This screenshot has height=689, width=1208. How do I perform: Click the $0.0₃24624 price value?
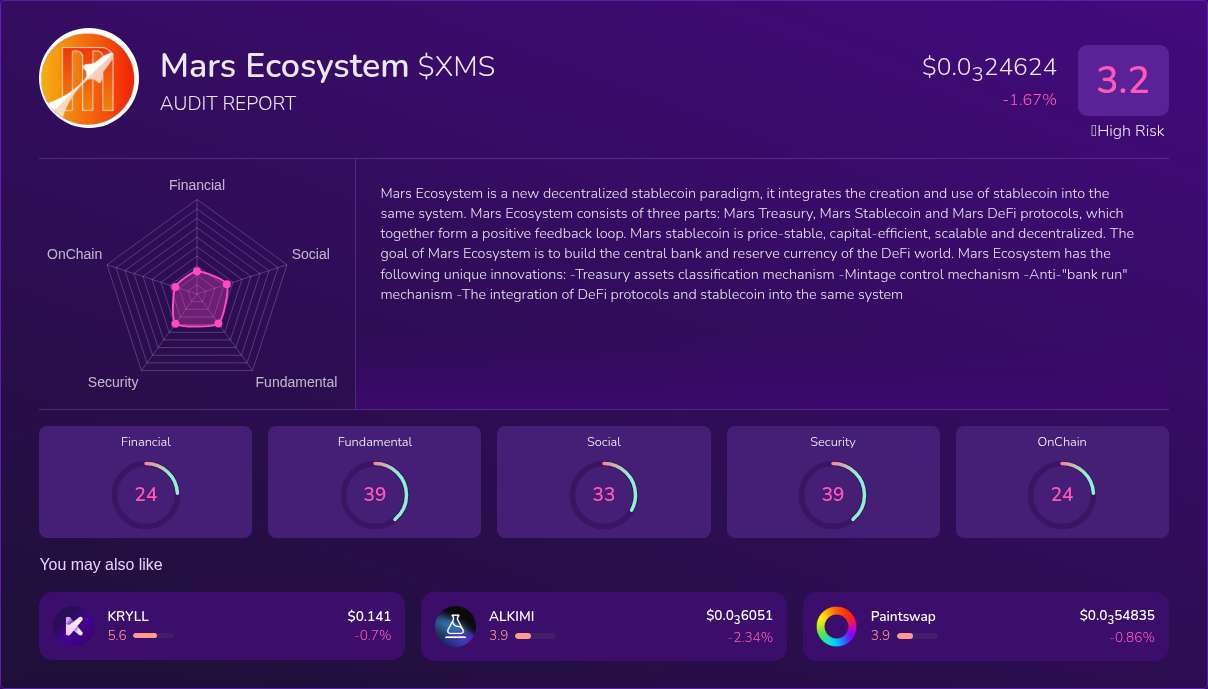coord(989,68)
